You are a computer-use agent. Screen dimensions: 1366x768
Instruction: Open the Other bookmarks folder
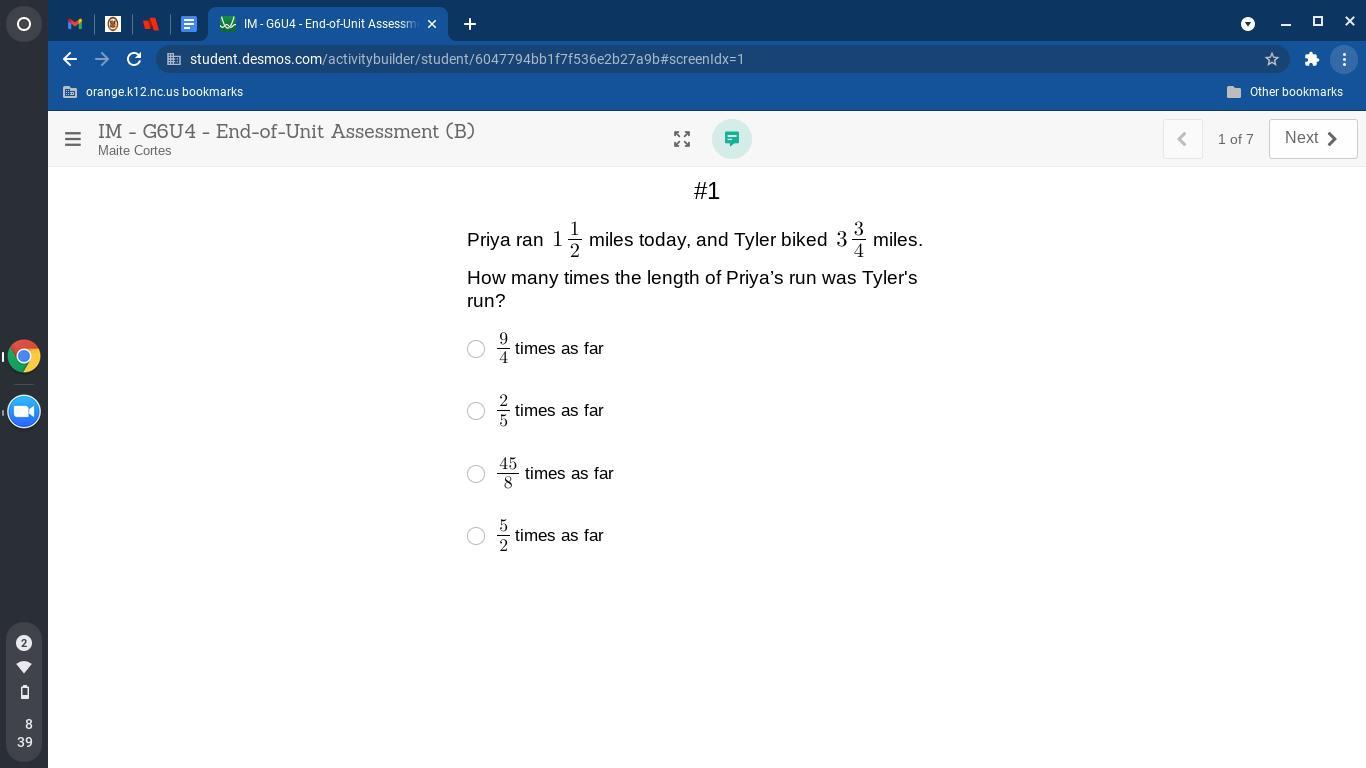1285,92
